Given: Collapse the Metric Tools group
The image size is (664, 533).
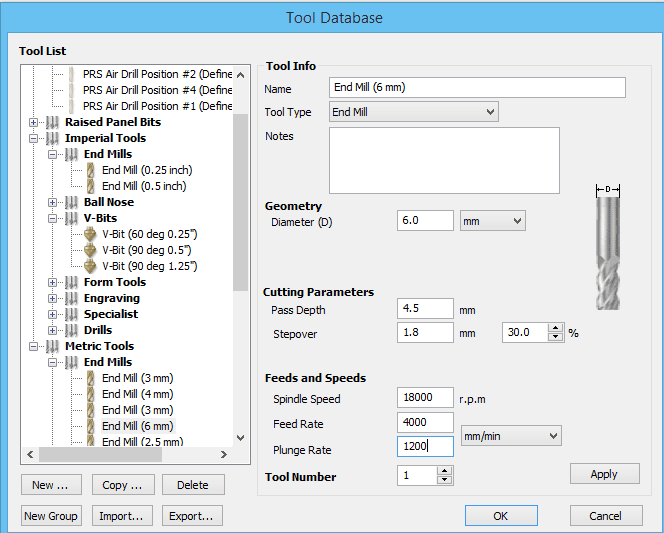Looking at the screenshot, I should pos(33,346).
